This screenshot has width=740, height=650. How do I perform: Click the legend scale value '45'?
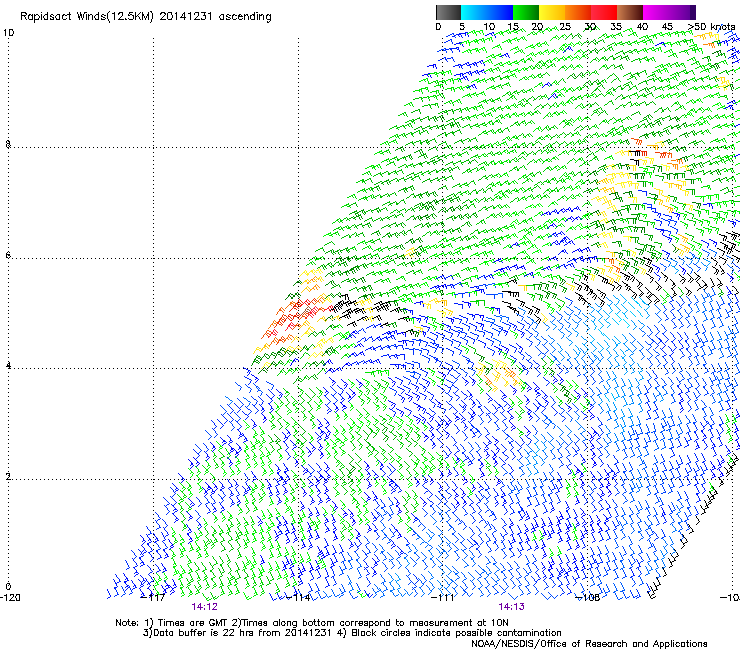click(667, 27)
